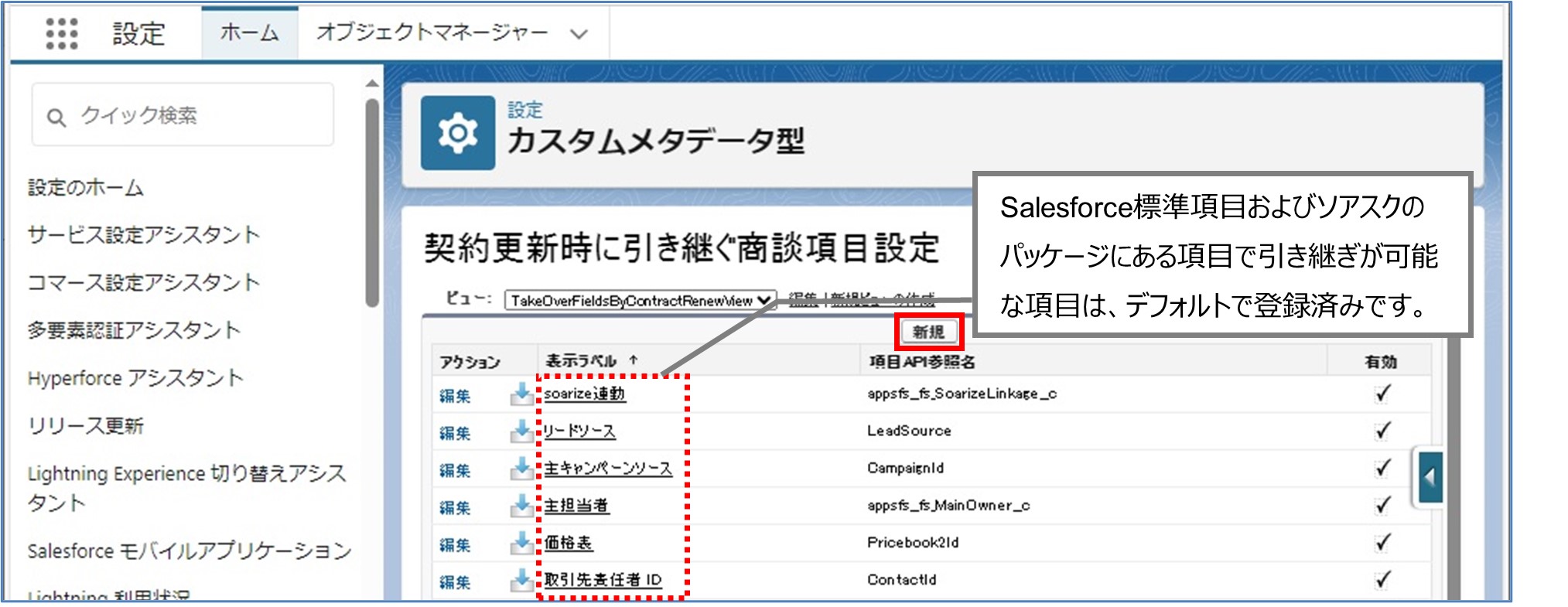Image resolution: width=1568 pixels, height=607 pixels.
Task: Select 設定のホーム in sidebar
Action: [x=86, y=187]
